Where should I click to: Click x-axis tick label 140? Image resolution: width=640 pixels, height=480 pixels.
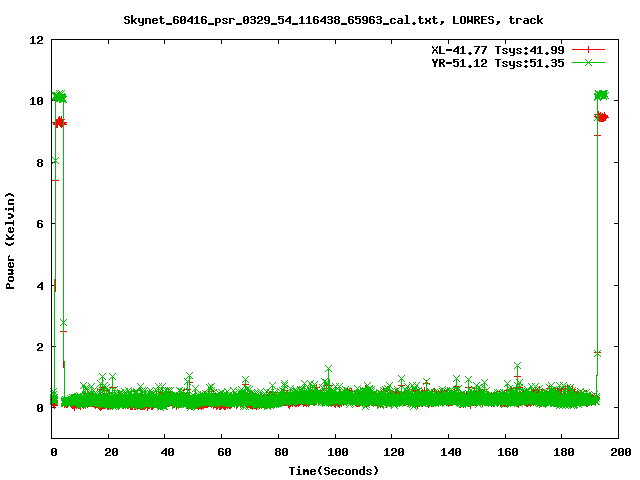tap(451, 452)
